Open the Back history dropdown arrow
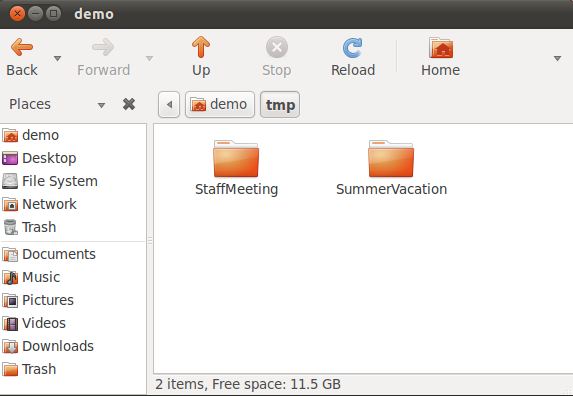 click(57, 58)
